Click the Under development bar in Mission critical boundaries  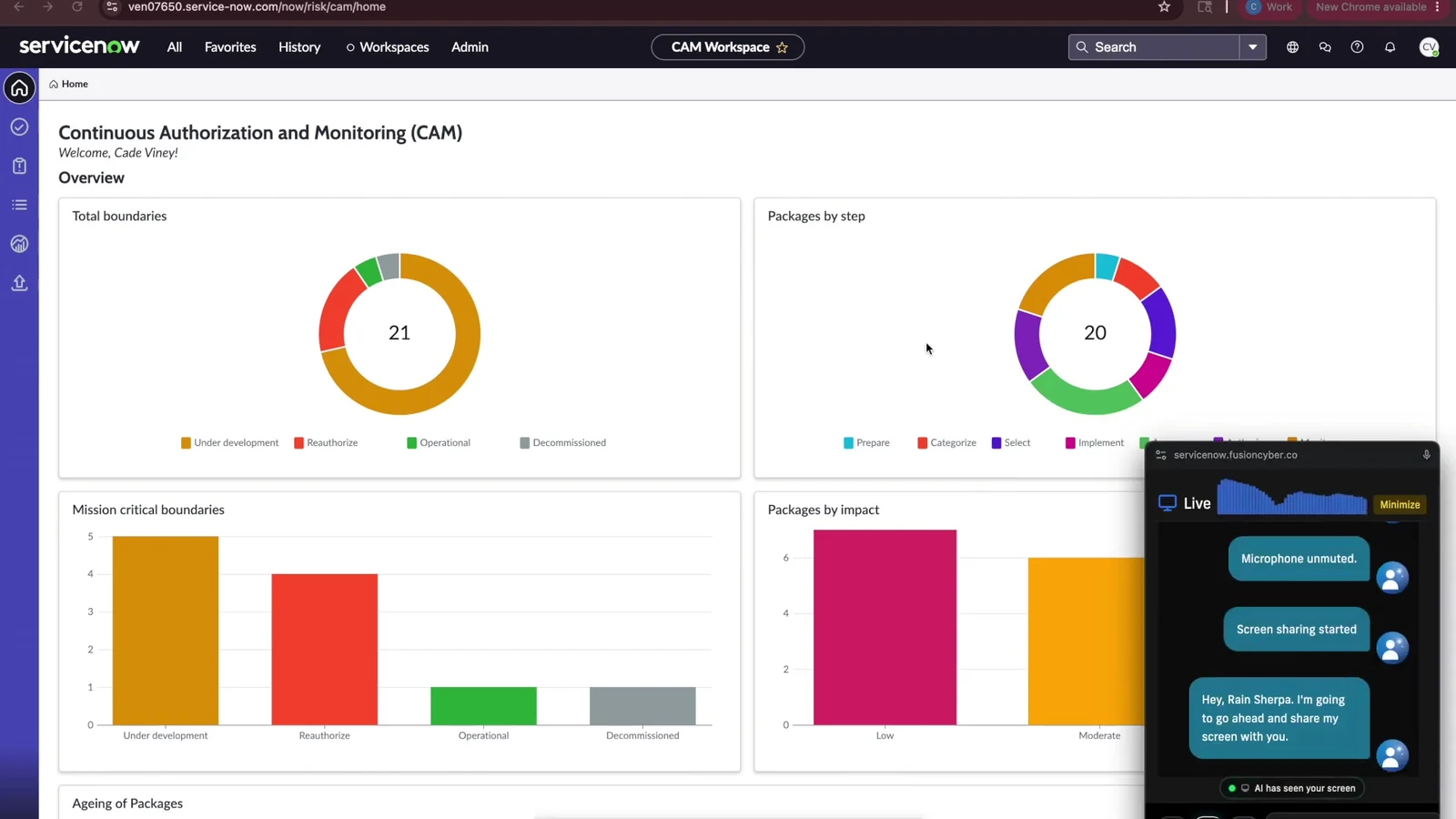(166, 631)
